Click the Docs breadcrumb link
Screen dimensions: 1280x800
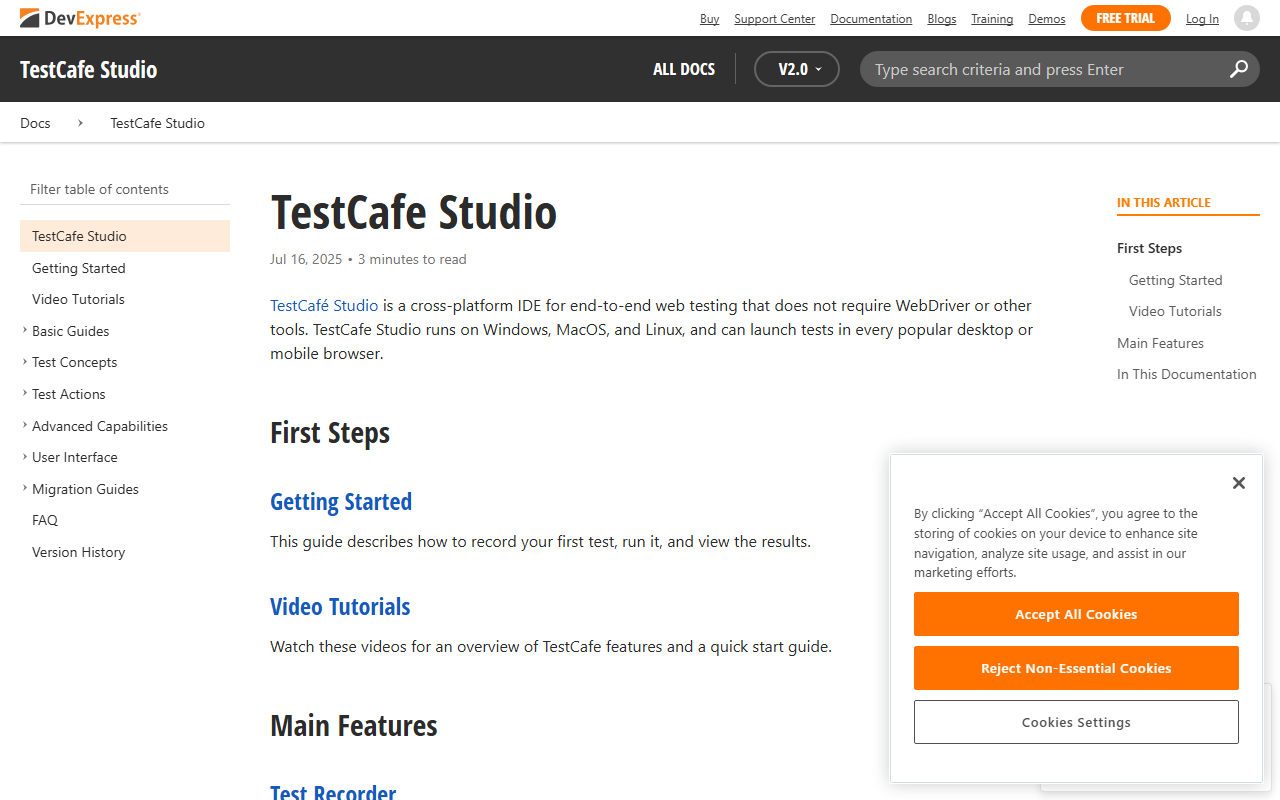click(x=35, y=123)
